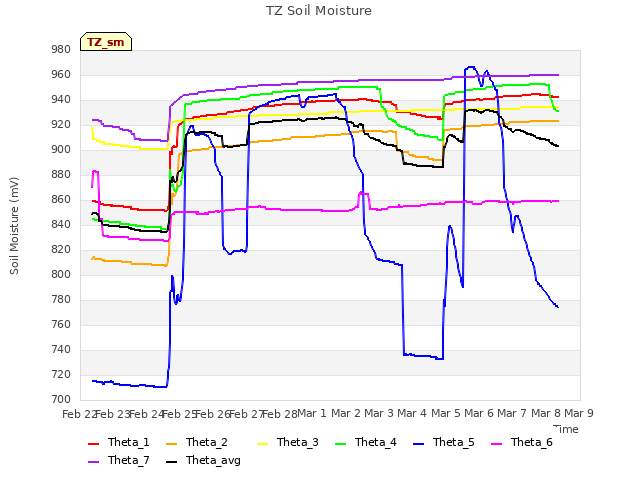This screenshot has height=480, width=640.
Task: Click the black Theta_avg legend swatch
Action: (x=172, y=462)
